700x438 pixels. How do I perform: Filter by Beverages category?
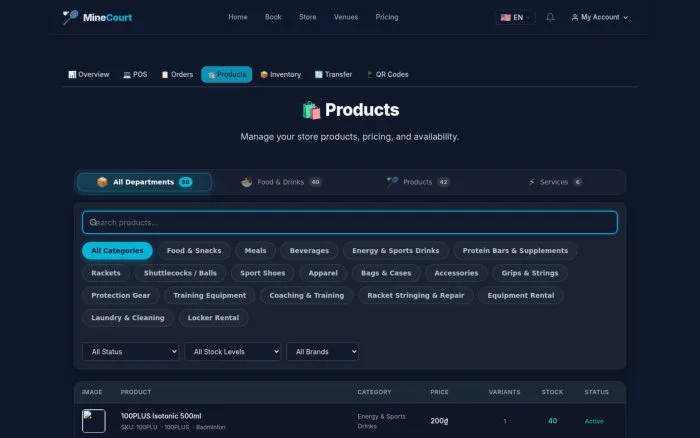(309, 251)
